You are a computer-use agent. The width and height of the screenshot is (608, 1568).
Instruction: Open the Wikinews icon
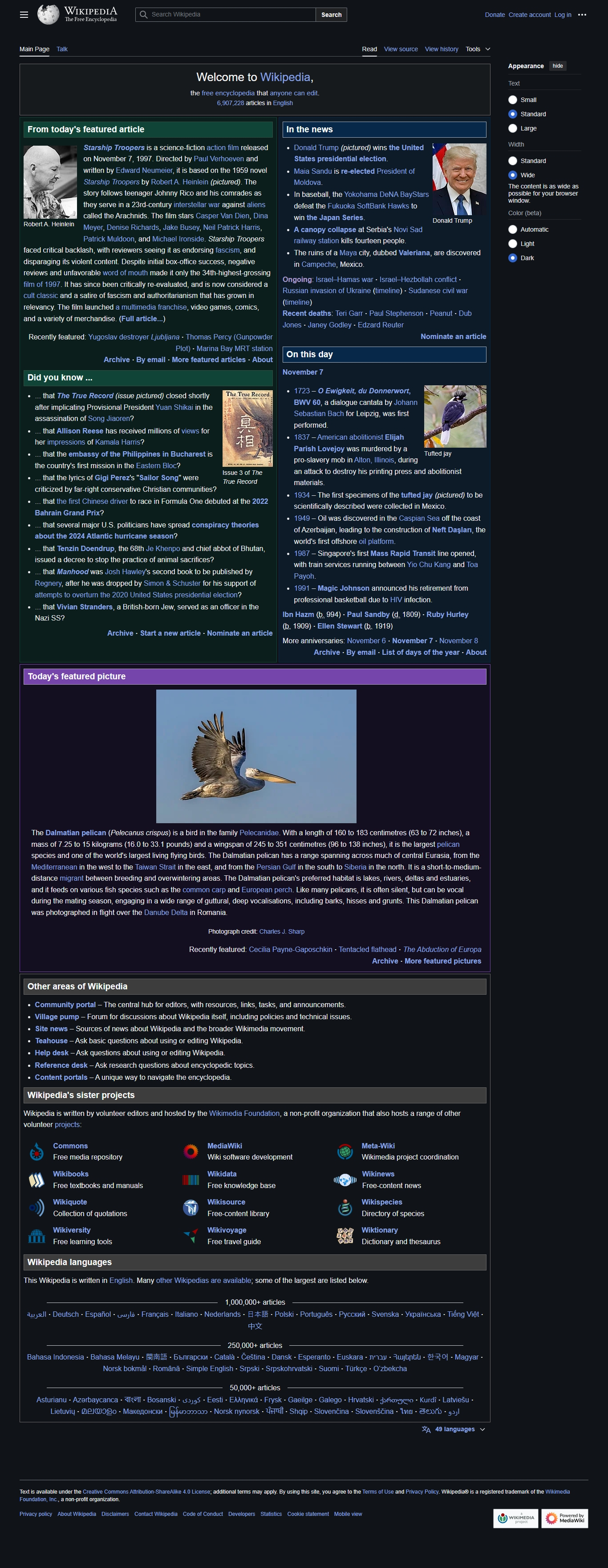click(345, 1180)
